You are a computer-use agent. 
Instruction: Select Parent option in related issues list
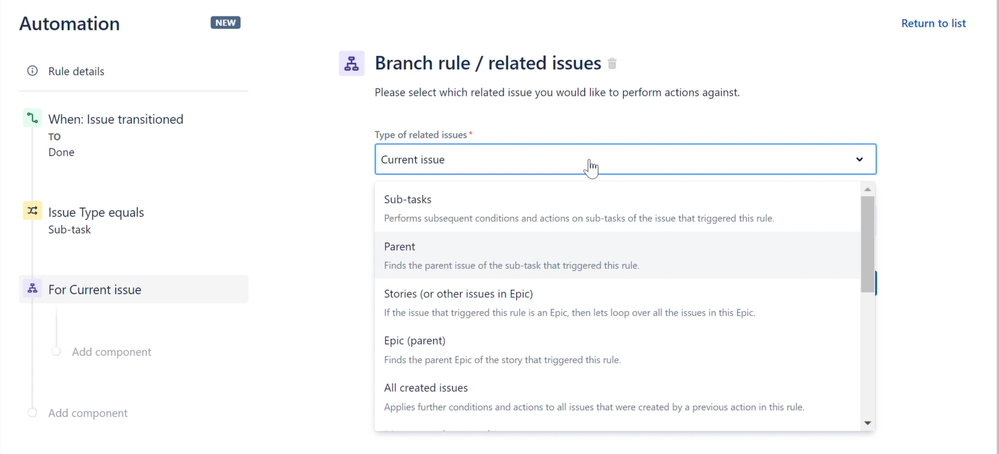click(617, 255)
